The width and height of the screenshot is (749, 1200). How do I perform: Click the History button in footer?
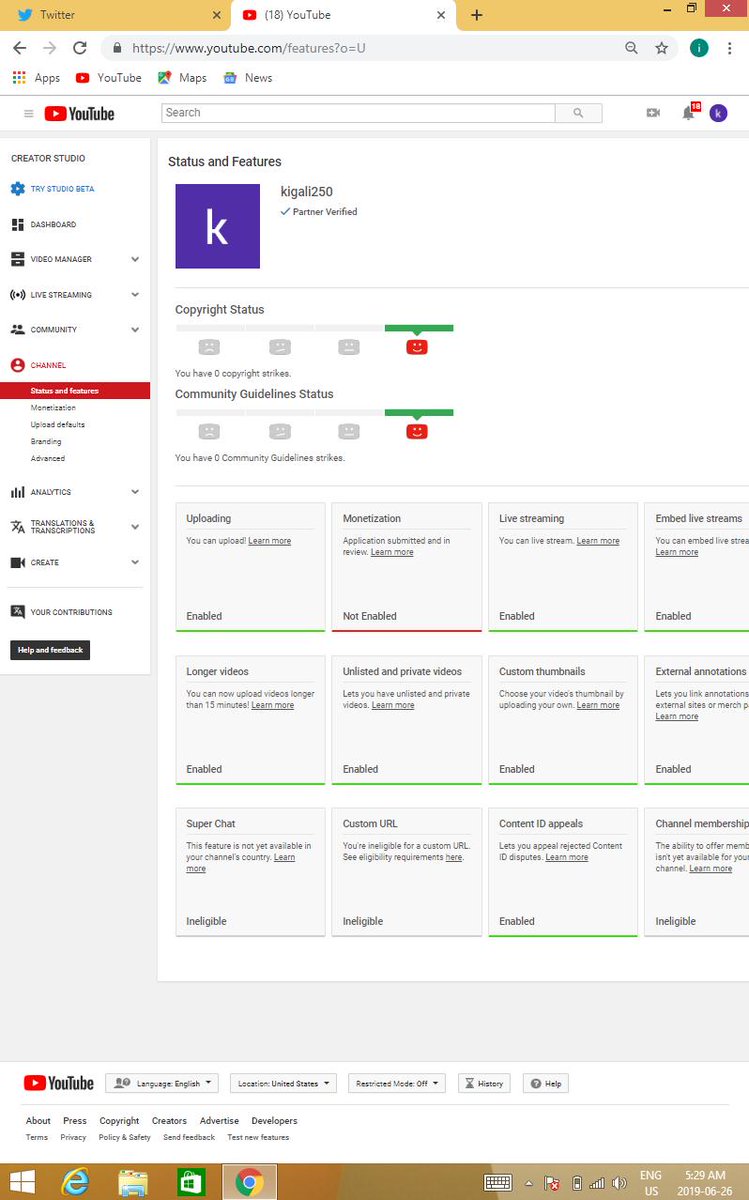[484, 1083]
